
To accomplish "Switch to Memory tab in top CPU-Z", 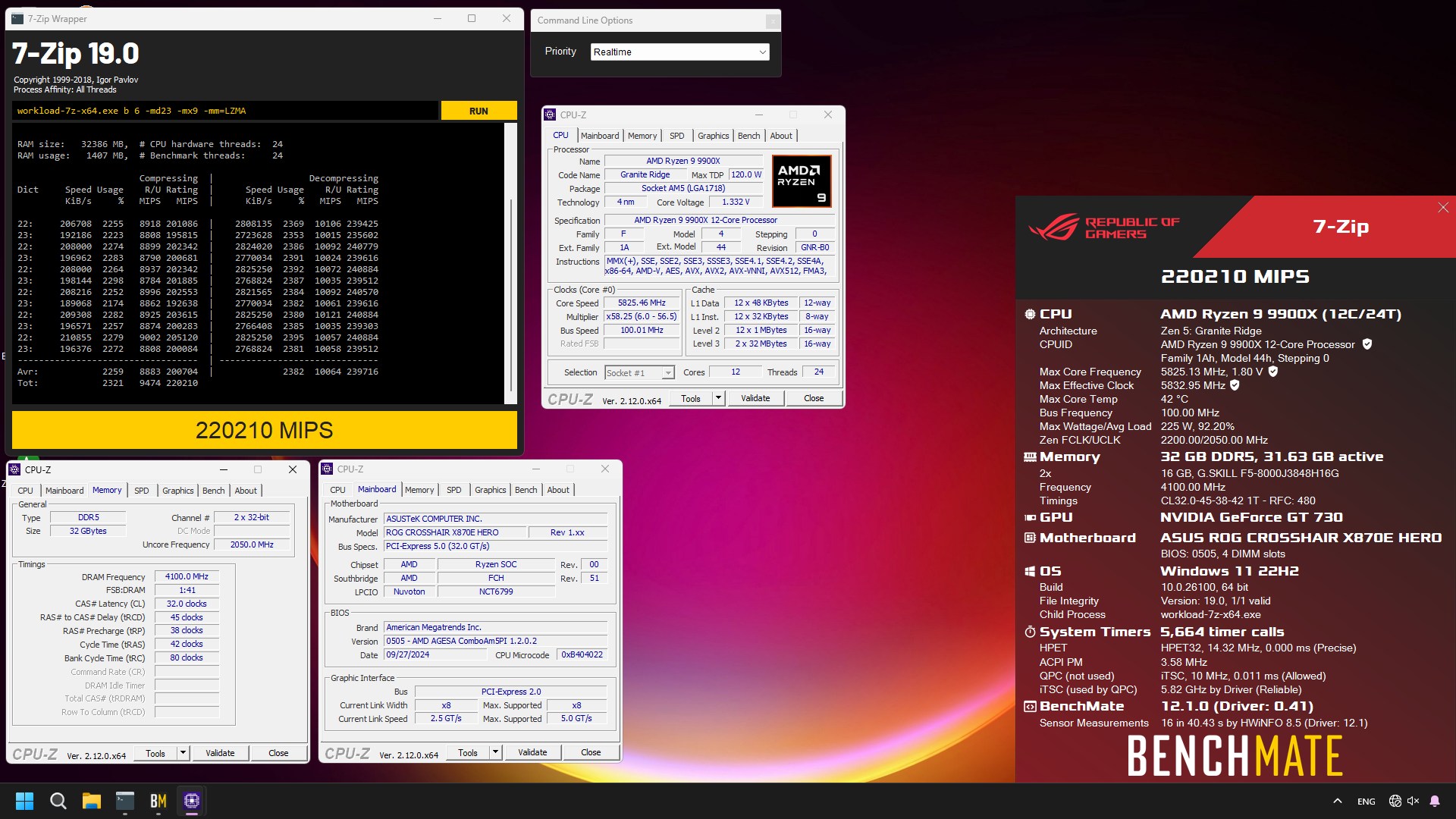I will [x=642, y=136].
